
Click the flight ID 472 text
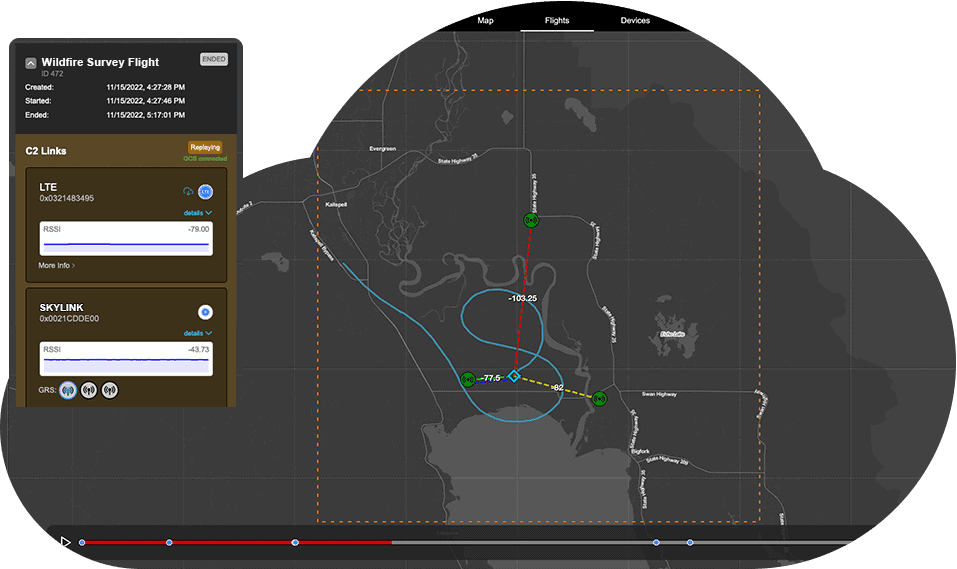point(52,74)
